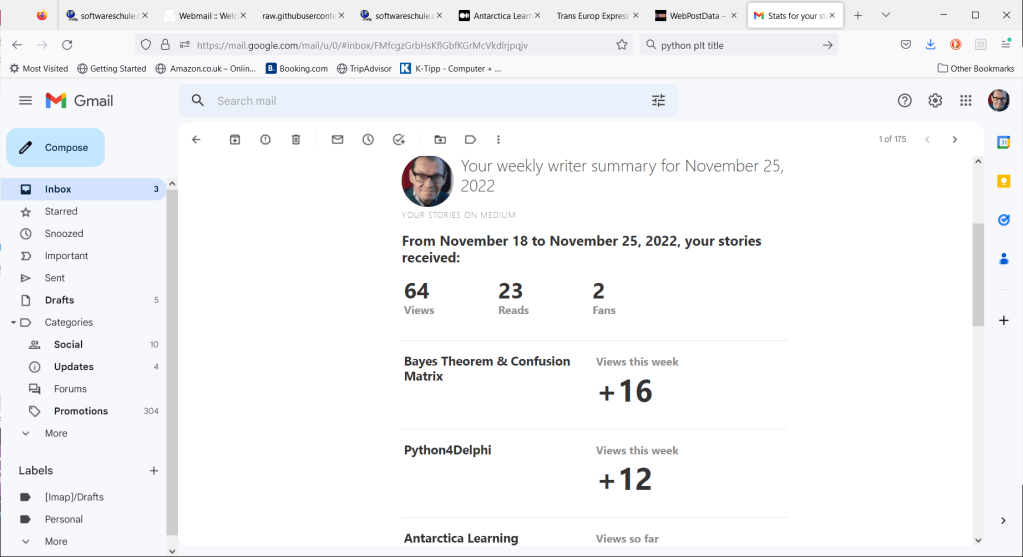The height and width of the screenshot is (557, 1023).
Task: Snooze this email with the clock icon
Action: [368, 140]
